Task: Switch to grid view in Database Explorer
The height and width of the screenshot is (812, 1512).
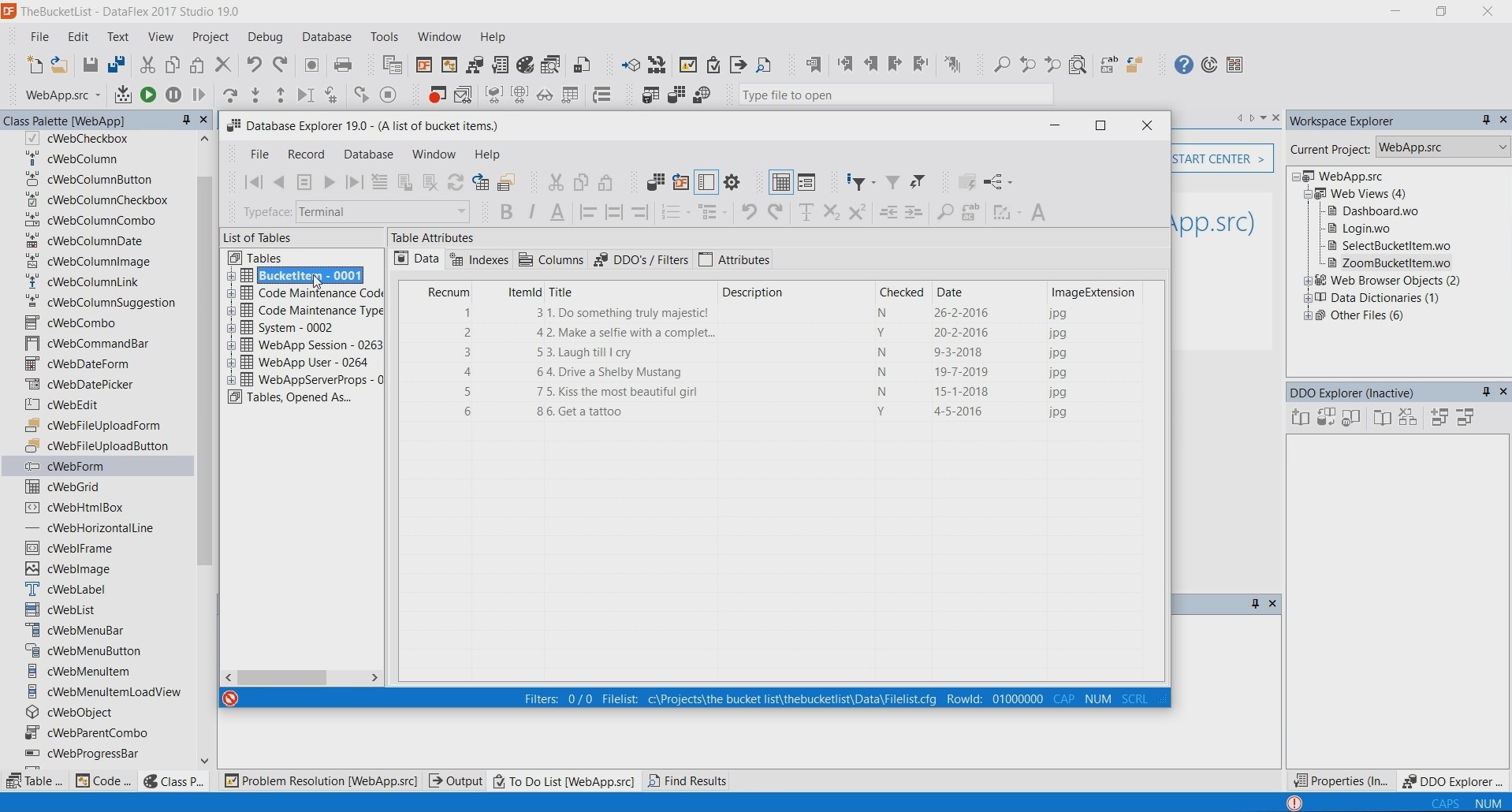Action: coord(782,183)
